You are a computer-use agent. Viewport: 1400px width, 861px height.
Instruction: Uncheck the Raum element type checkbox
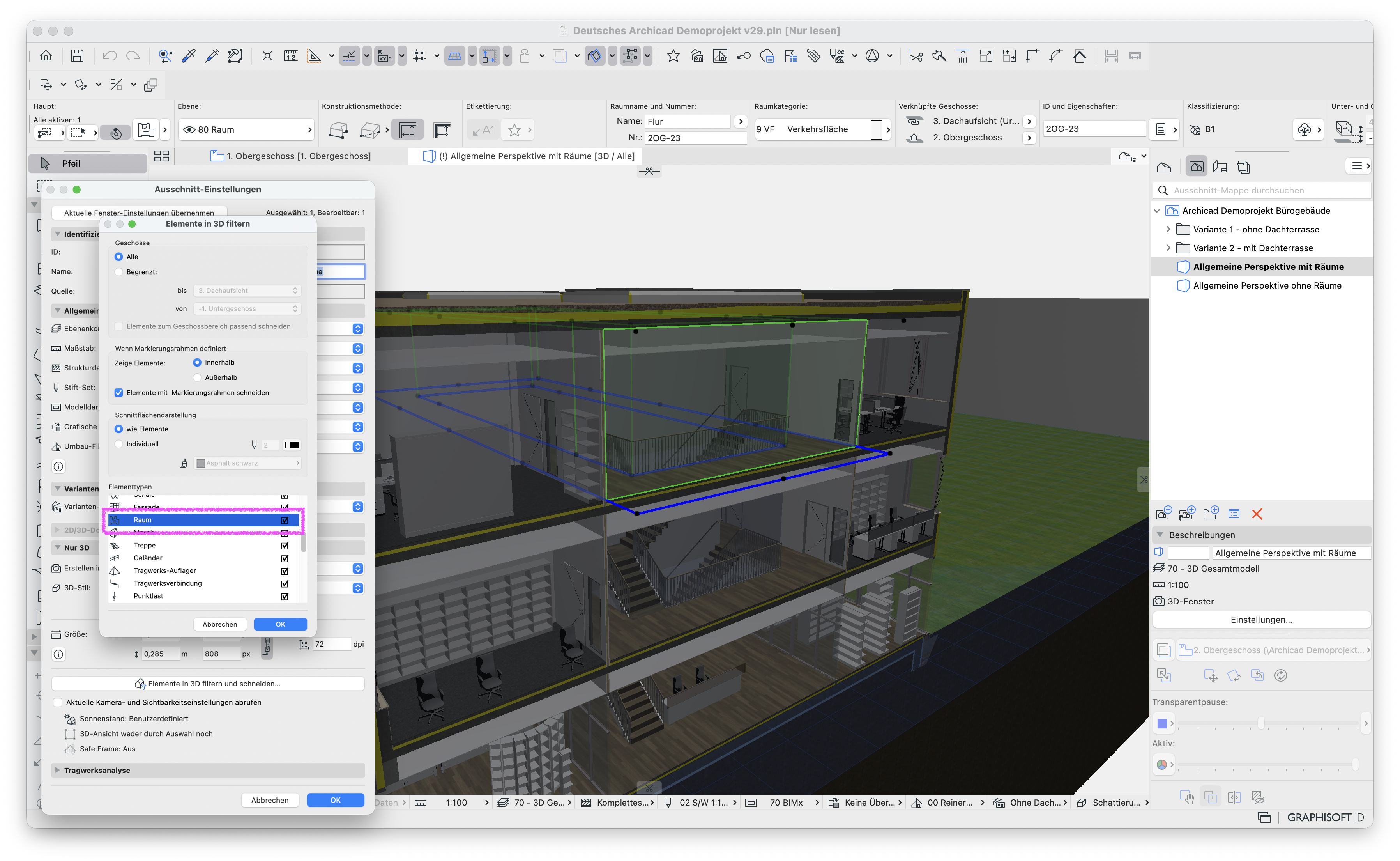coord(285,520)
